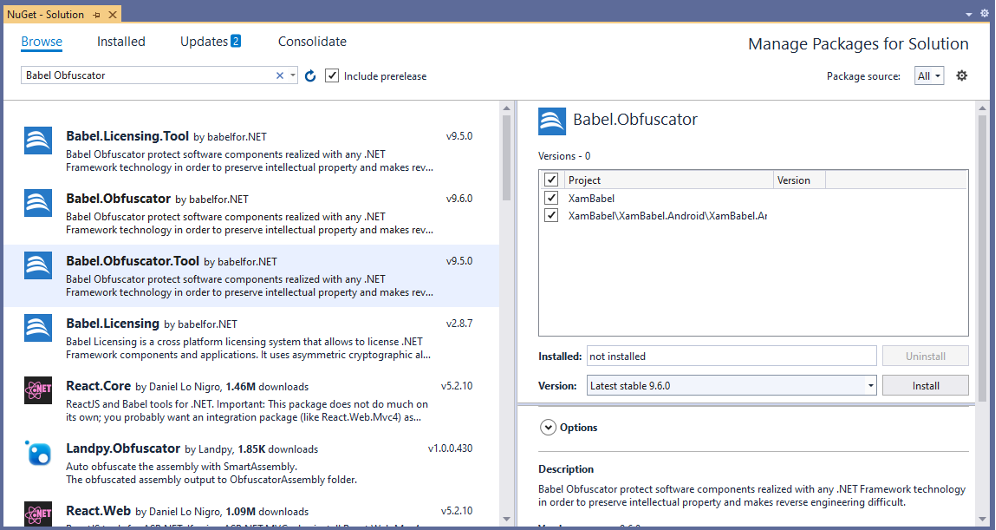Viewport: 996px width, 530px height.
Task: Click Babel.Obfuscator logo in details pane
Action: (x=552, y=121)
